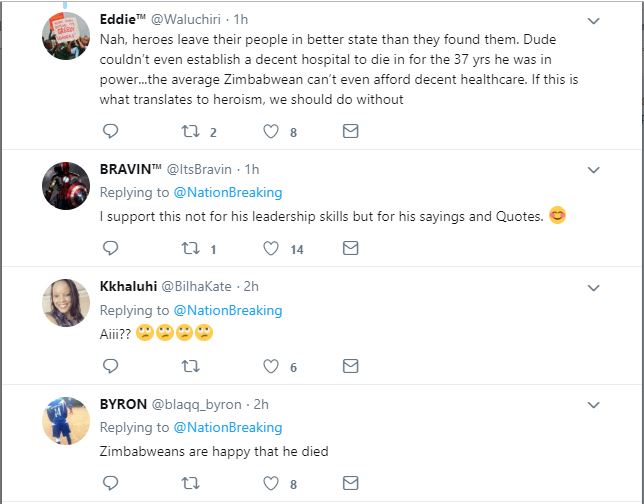
Task: Open more options on Eddie's tweet
Action: [593, 20]
